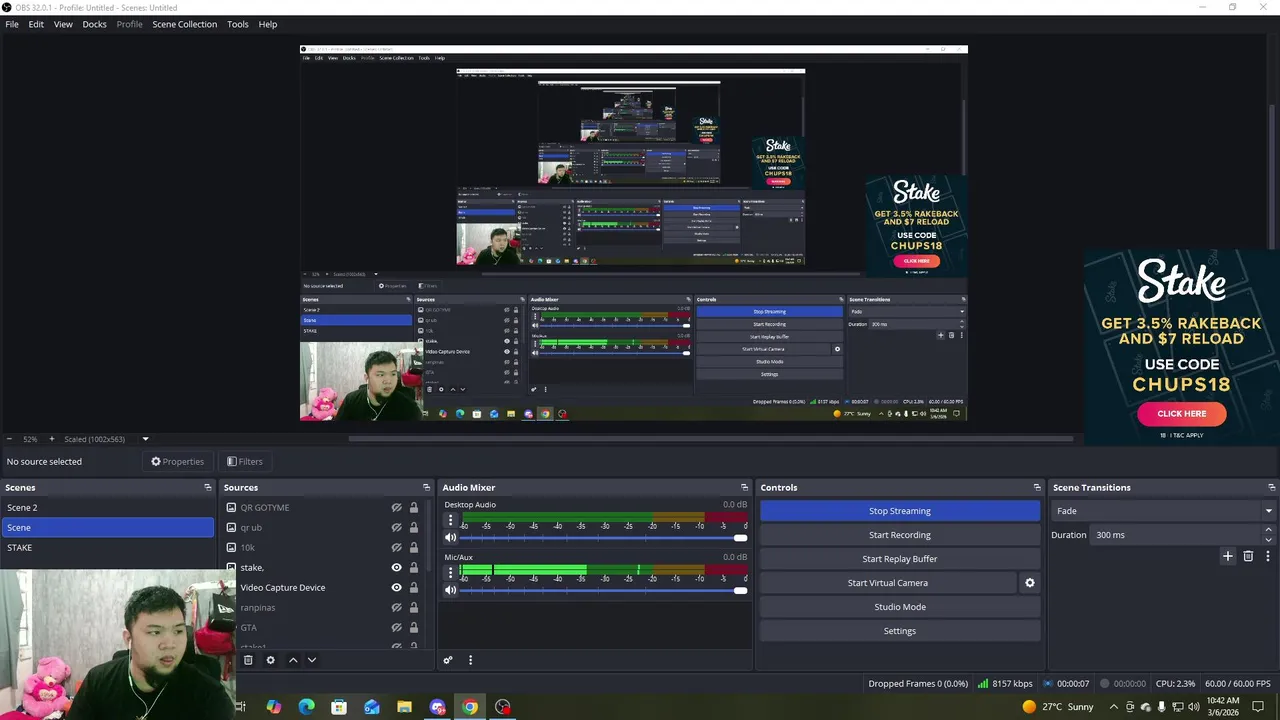Open the Help menu
This screenshot has height=720, width=1280.
pyautogui.click(x=268, y=24)
